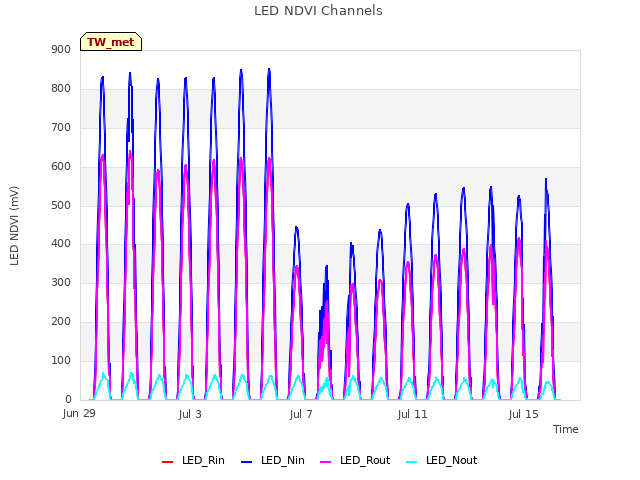
Task: Toggle the LED_Rout legend item
Action: pyautogui.click(x=355, y=461)
